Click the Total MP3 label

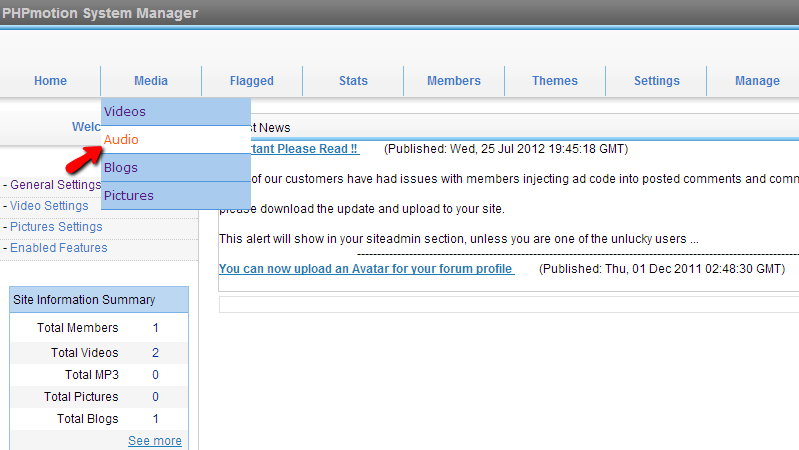pyautogui.click(x=92, y=375)
